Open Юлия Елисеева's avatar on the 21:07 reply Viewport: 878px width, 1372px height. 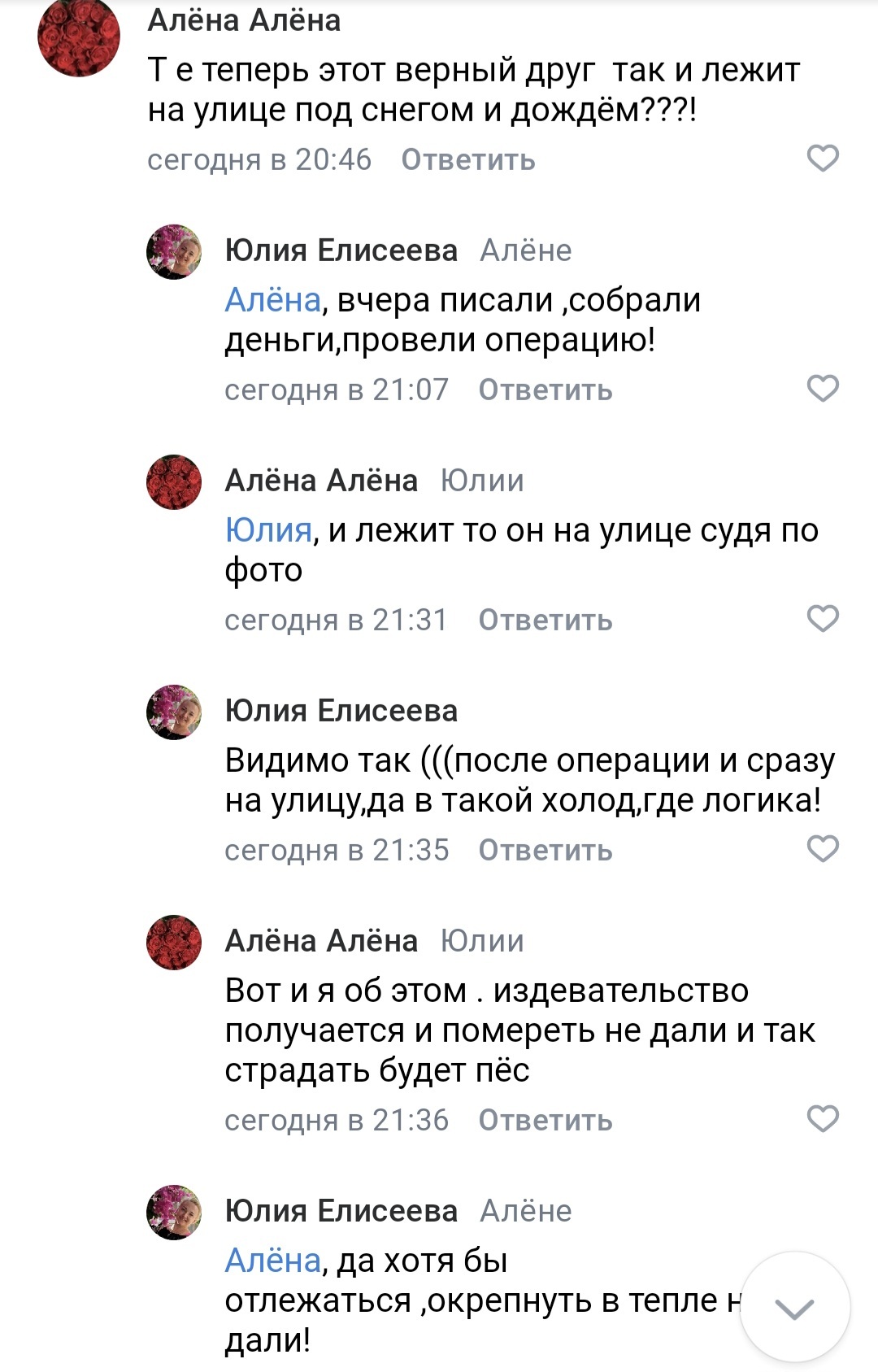174,252
